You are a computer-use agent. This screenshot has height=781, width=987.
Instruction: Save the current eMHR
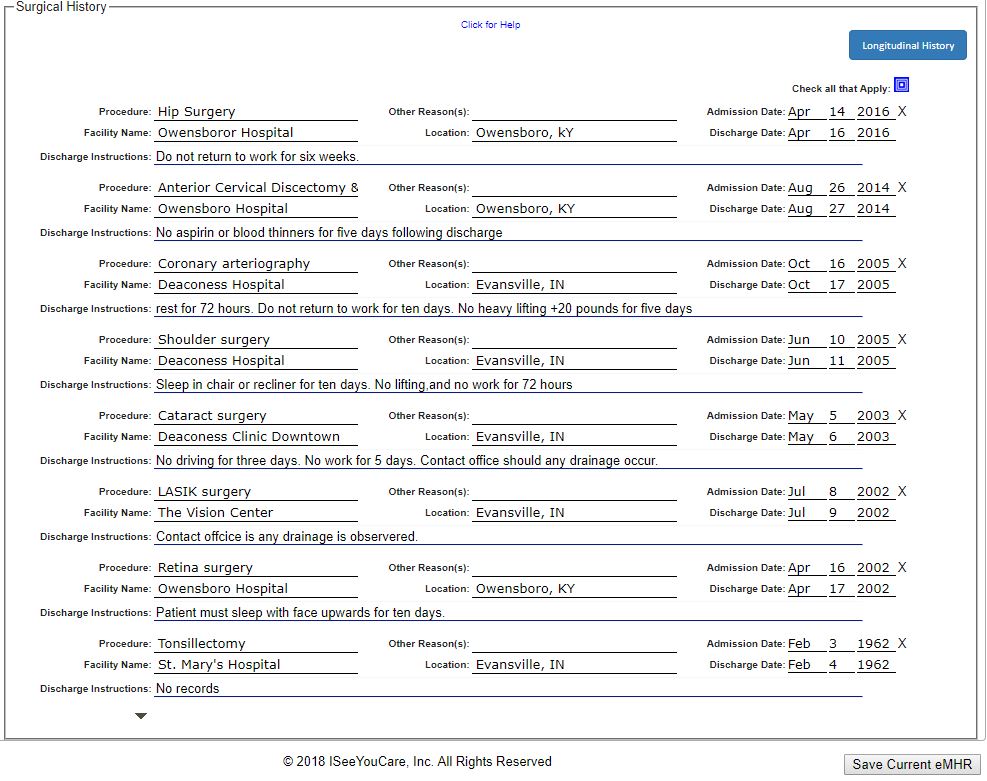[912, 764]
